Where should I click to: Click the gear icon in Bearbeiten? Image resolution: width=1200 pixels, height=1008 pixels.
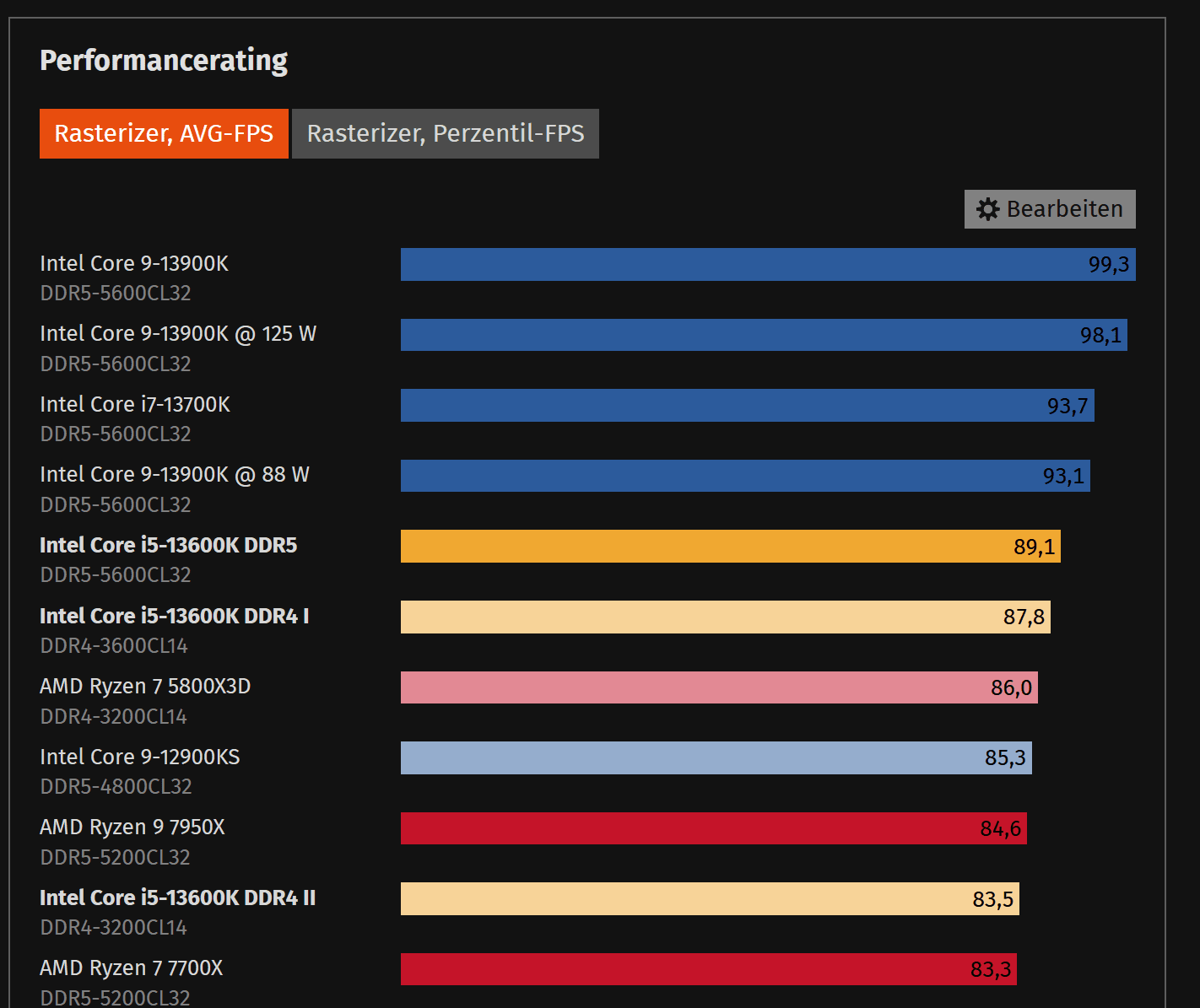tap(988, 209)
